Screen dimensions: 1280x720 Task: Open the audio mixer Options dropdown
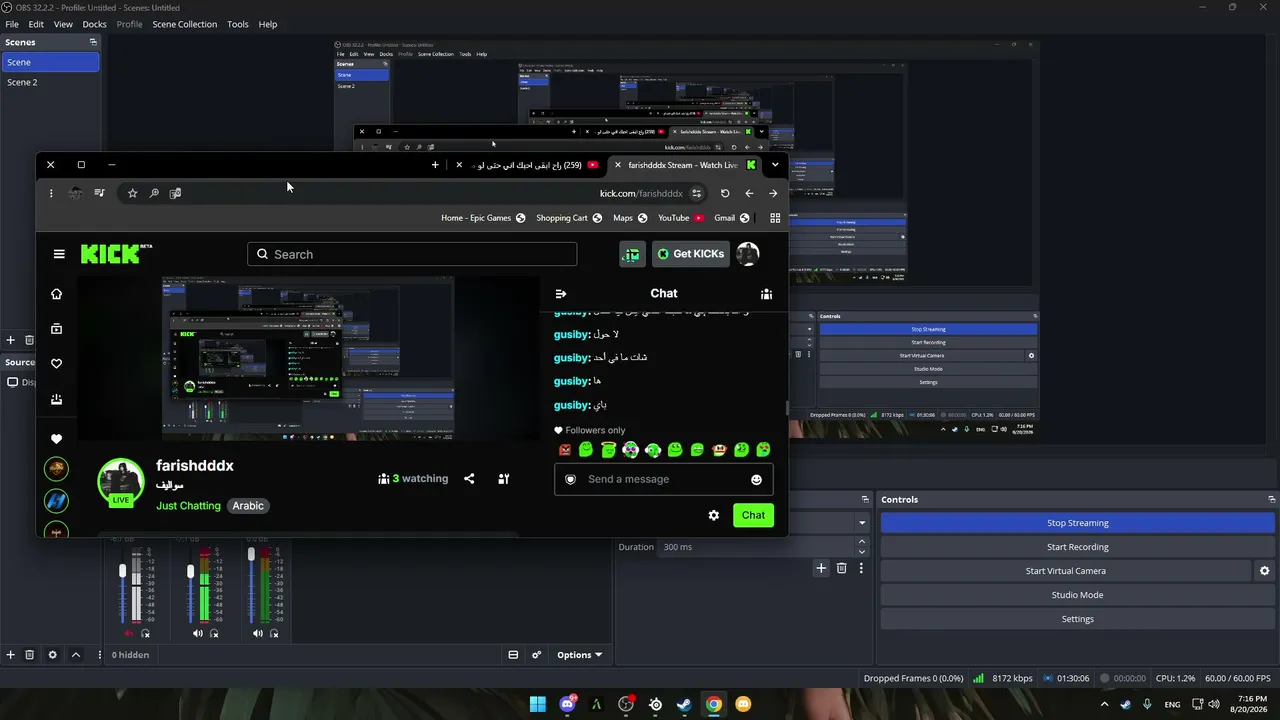[x=580, y=655]
